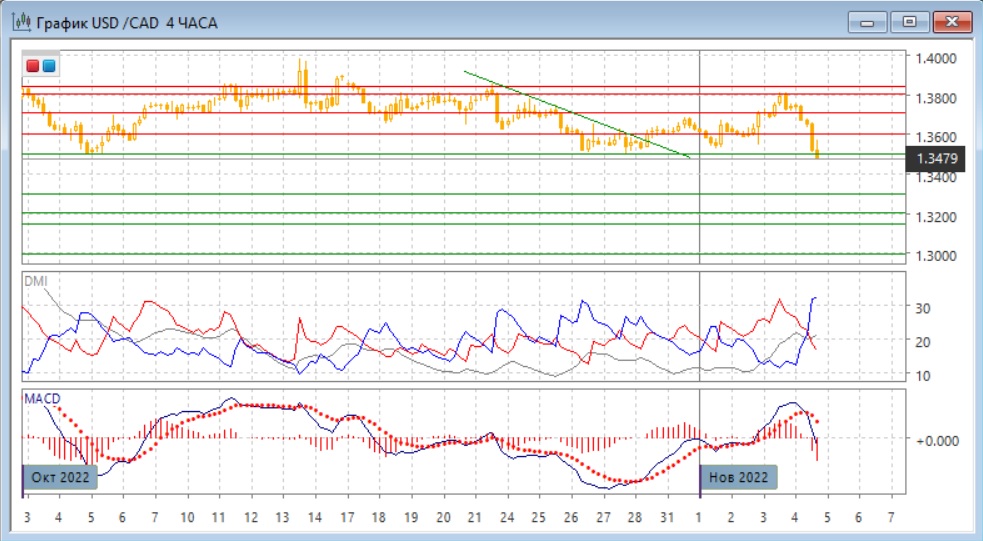Image resolution: width=983 pixels, height=541 pixels.
Task: Click the Окт 2022 month marker
Action: coord(62,477)
